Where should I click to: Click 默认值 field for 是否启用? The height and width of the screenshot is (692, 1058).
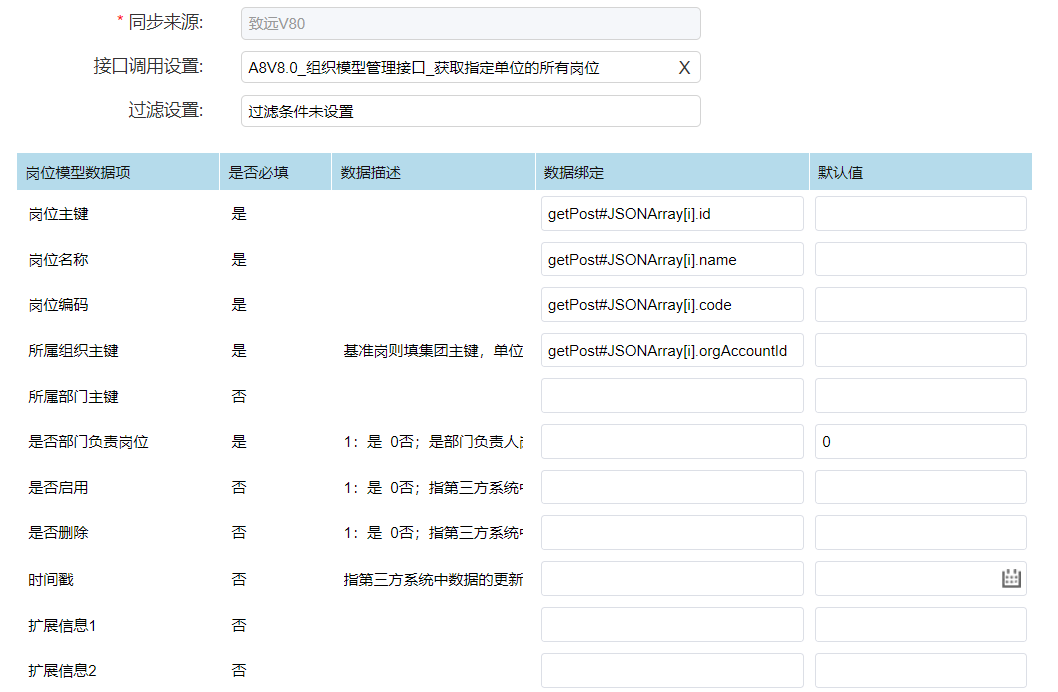[920, 487]
